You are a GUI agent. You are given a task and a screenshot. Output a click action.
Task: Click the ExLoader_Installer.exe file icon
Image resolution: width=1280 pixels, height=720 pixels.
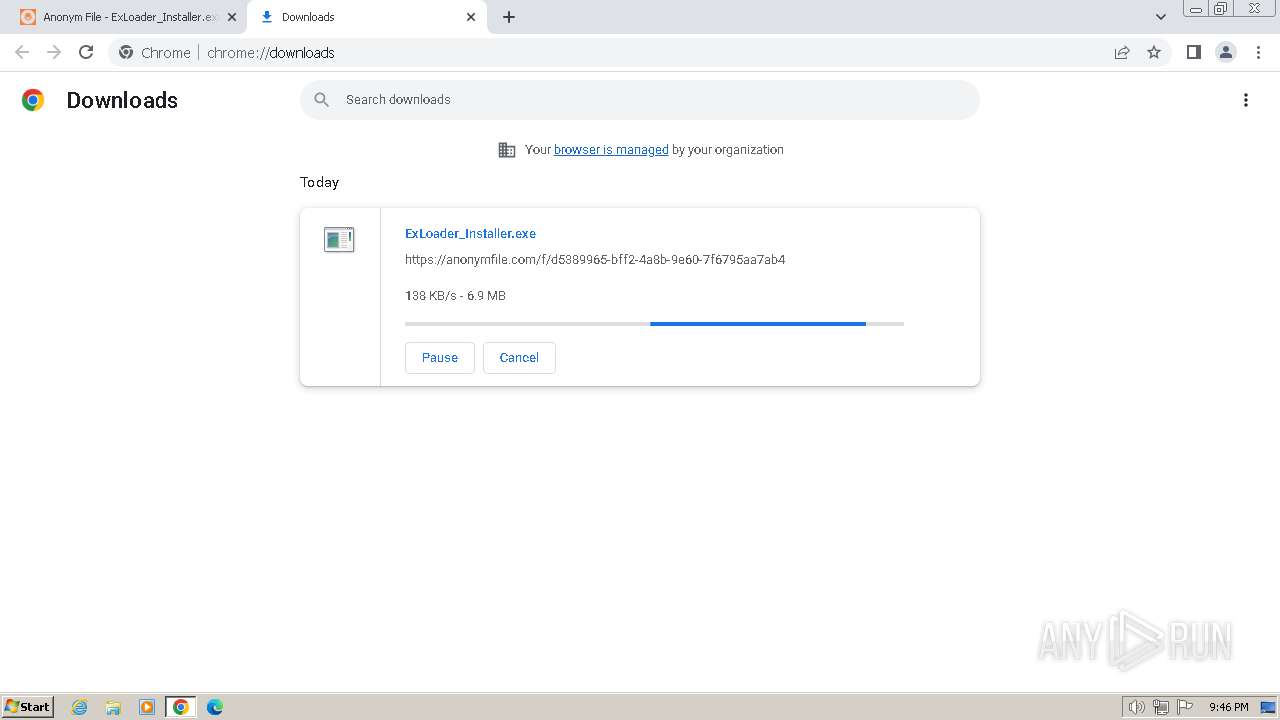click(339, 239)
